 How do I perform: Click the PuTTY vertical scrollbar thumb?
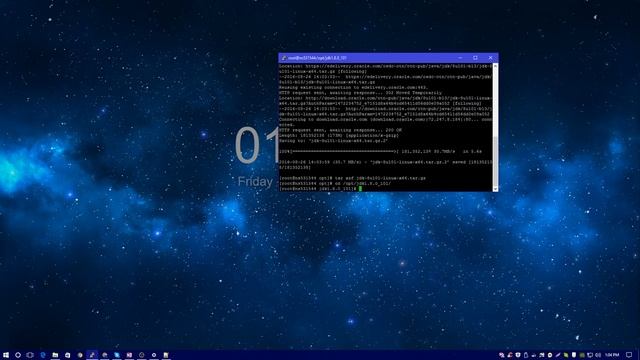pos(495,161)
